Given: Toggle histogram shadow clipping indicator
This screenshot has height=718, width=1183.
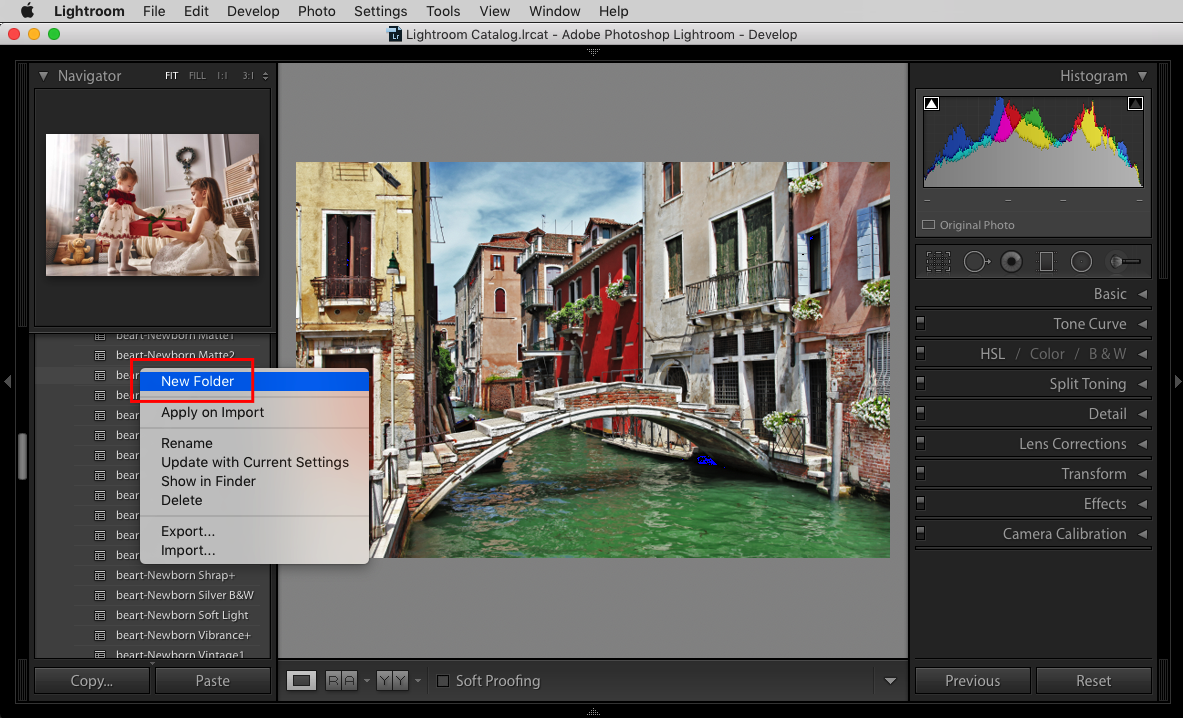Looking at the screenshot, I should pos(931,103).
